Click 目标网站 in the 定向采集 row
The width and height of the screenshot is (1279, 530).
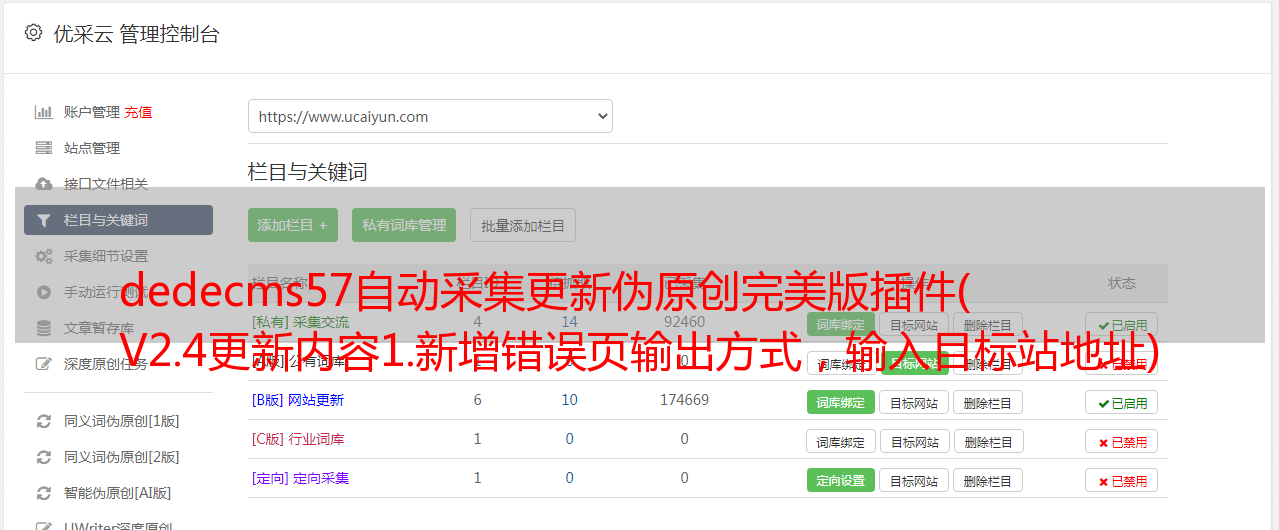click(914, 480)
